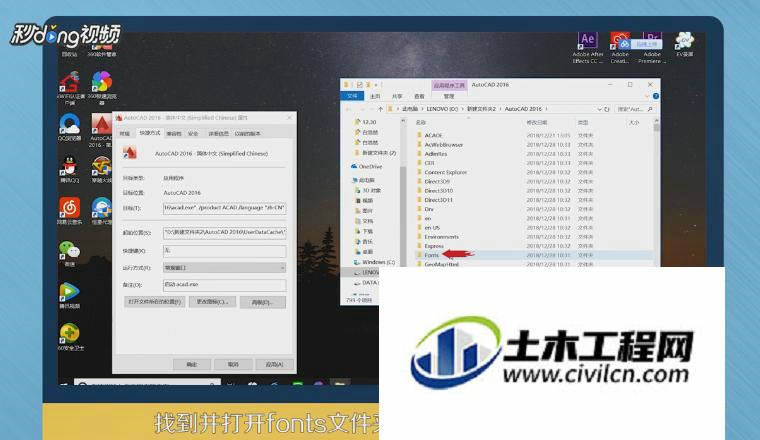
Task: Select the AutoCAD 2016 desktop shortcut
Action: 101,131
